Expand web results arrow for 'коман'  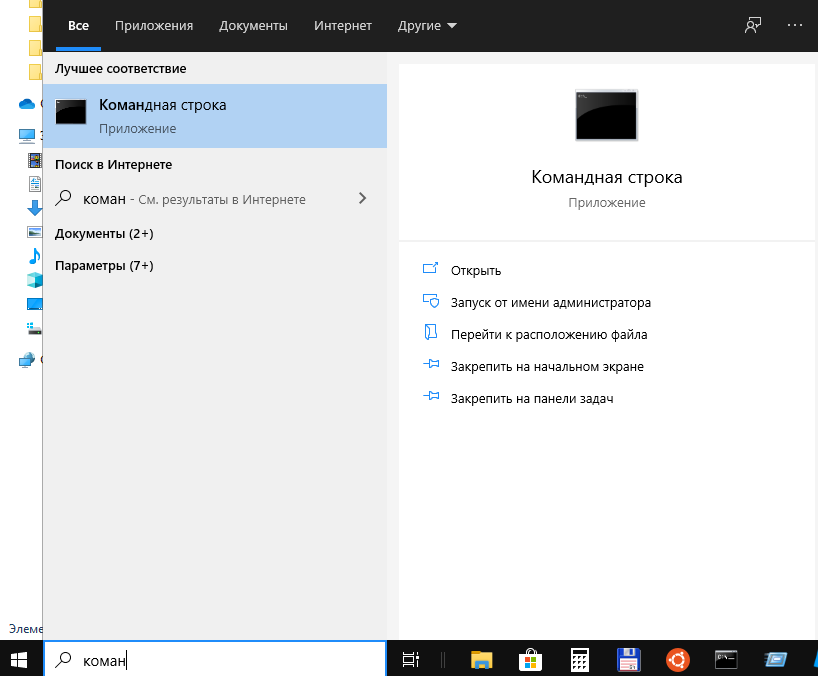point(362,199)
